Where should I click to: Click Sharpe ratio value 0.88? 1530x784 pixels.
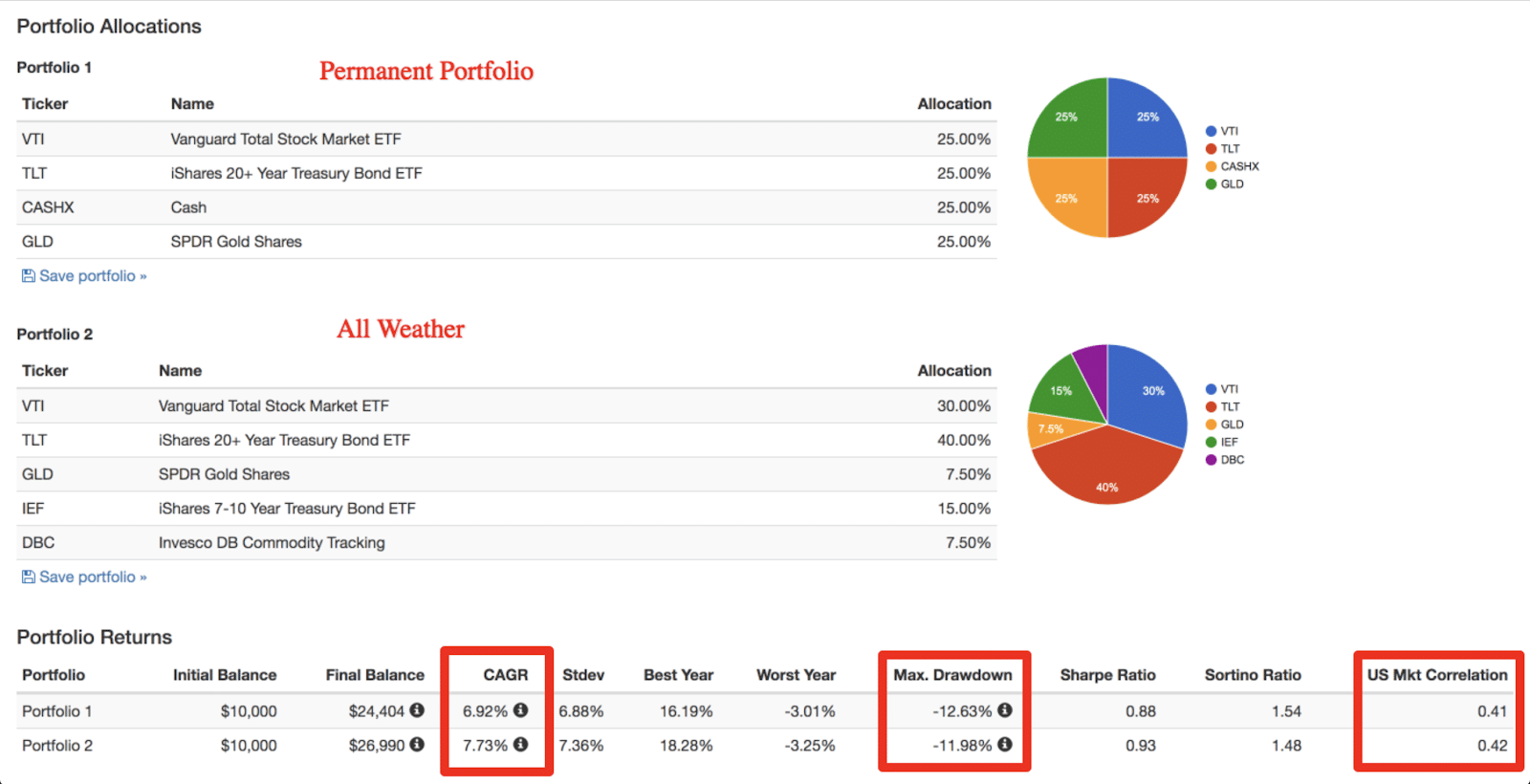[1141, 711]
